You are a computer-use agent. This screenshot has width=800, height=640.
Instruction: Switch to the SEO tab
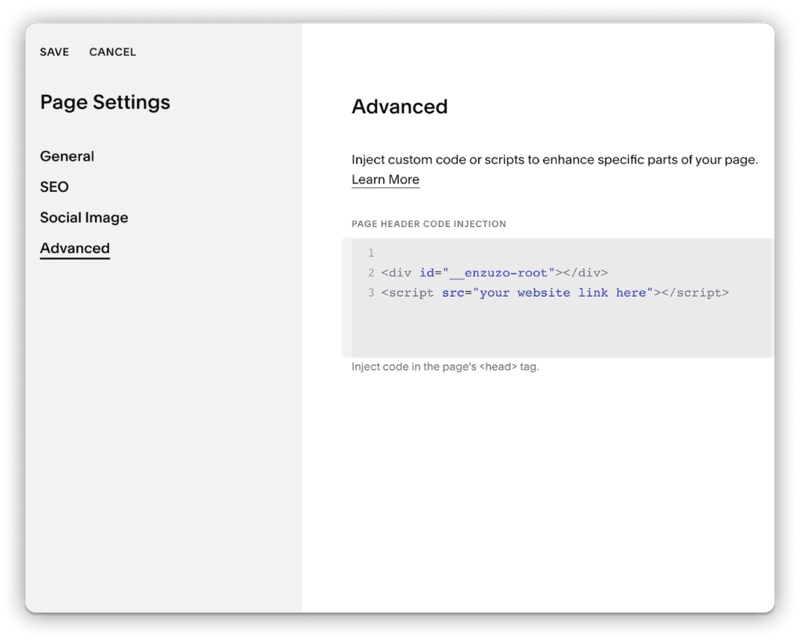(x=54, y=187)
